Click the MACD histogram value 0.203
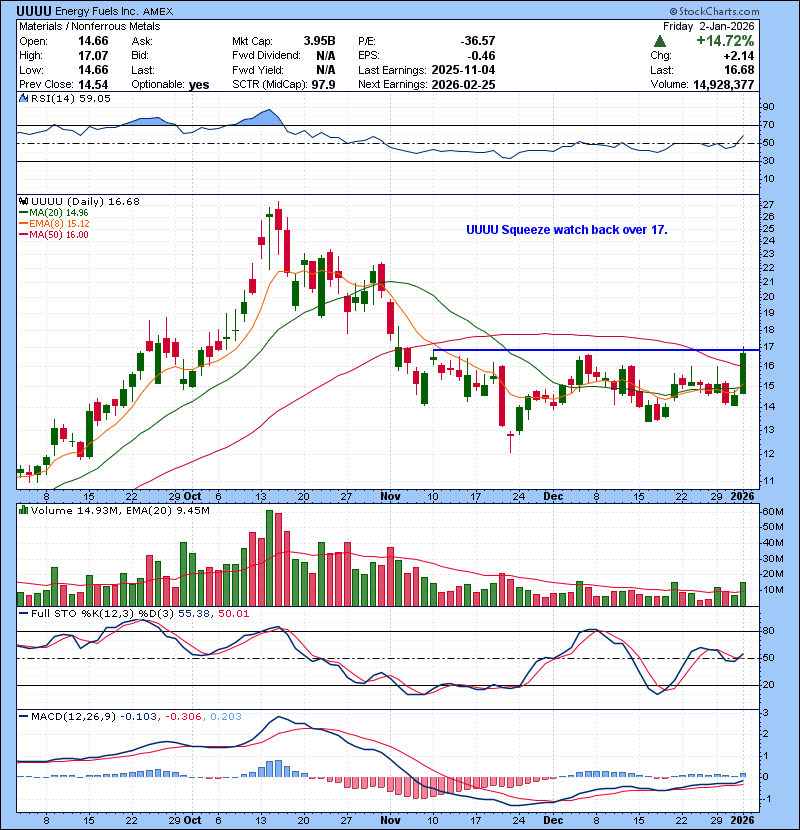The image size is (800, 830). click(x=226, y=716)
